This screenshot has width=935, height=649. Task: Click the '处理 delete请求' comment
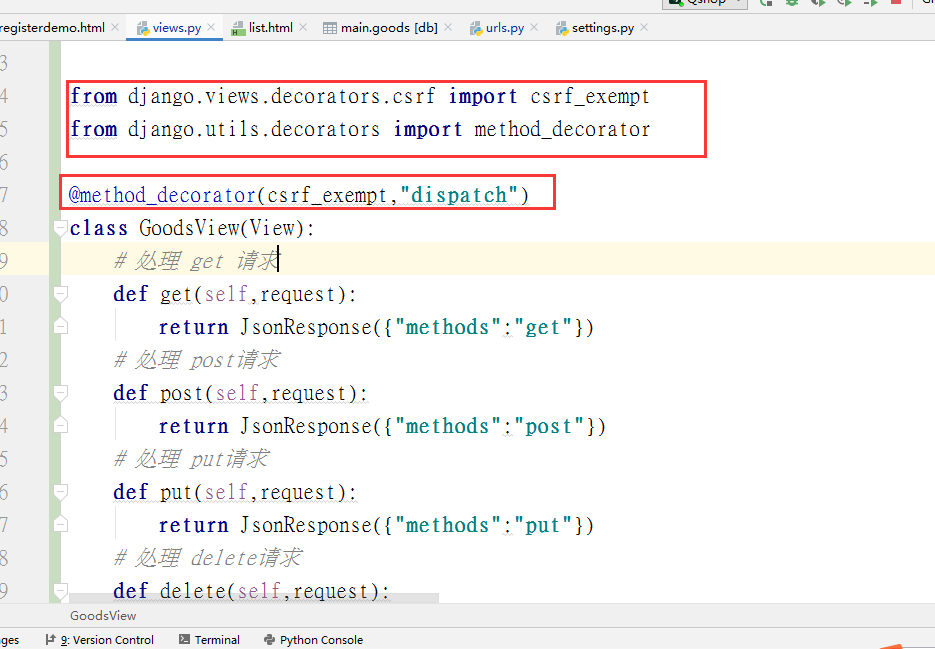(208, 558)
